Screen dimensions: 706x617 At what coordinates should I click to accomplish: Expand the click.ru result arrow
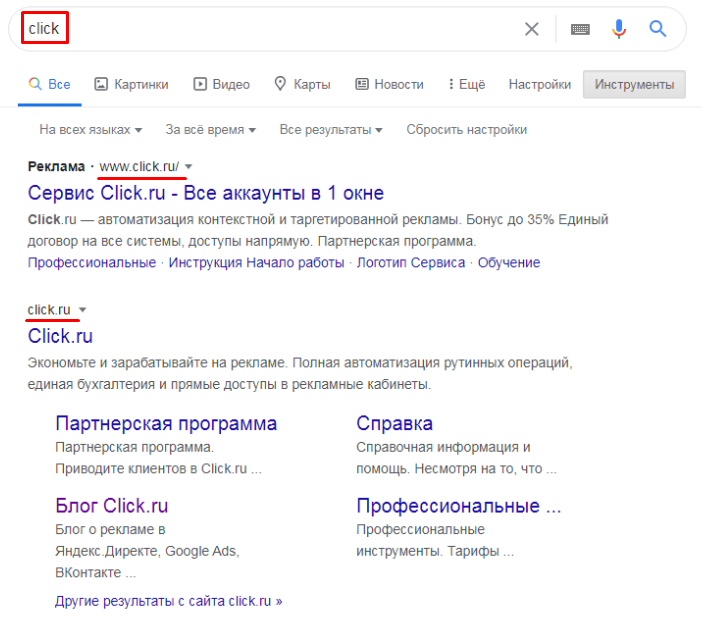tap(83, 309)
